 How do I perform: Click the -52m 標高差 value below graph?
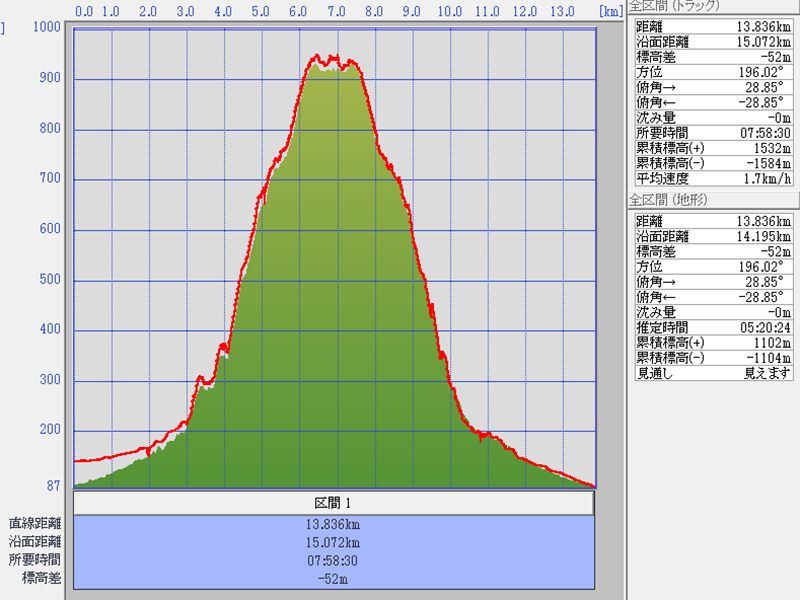pos(333,578)
